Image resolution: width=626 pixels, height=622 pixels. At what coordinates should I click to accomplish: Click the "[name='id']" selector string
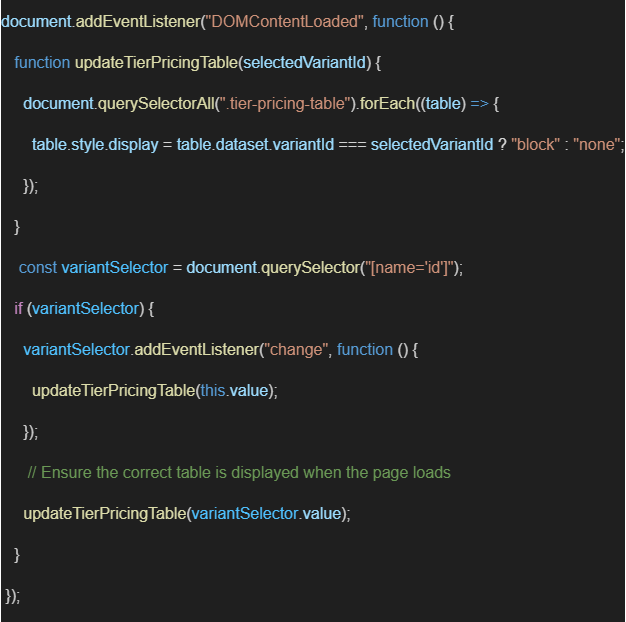point(412,267)
